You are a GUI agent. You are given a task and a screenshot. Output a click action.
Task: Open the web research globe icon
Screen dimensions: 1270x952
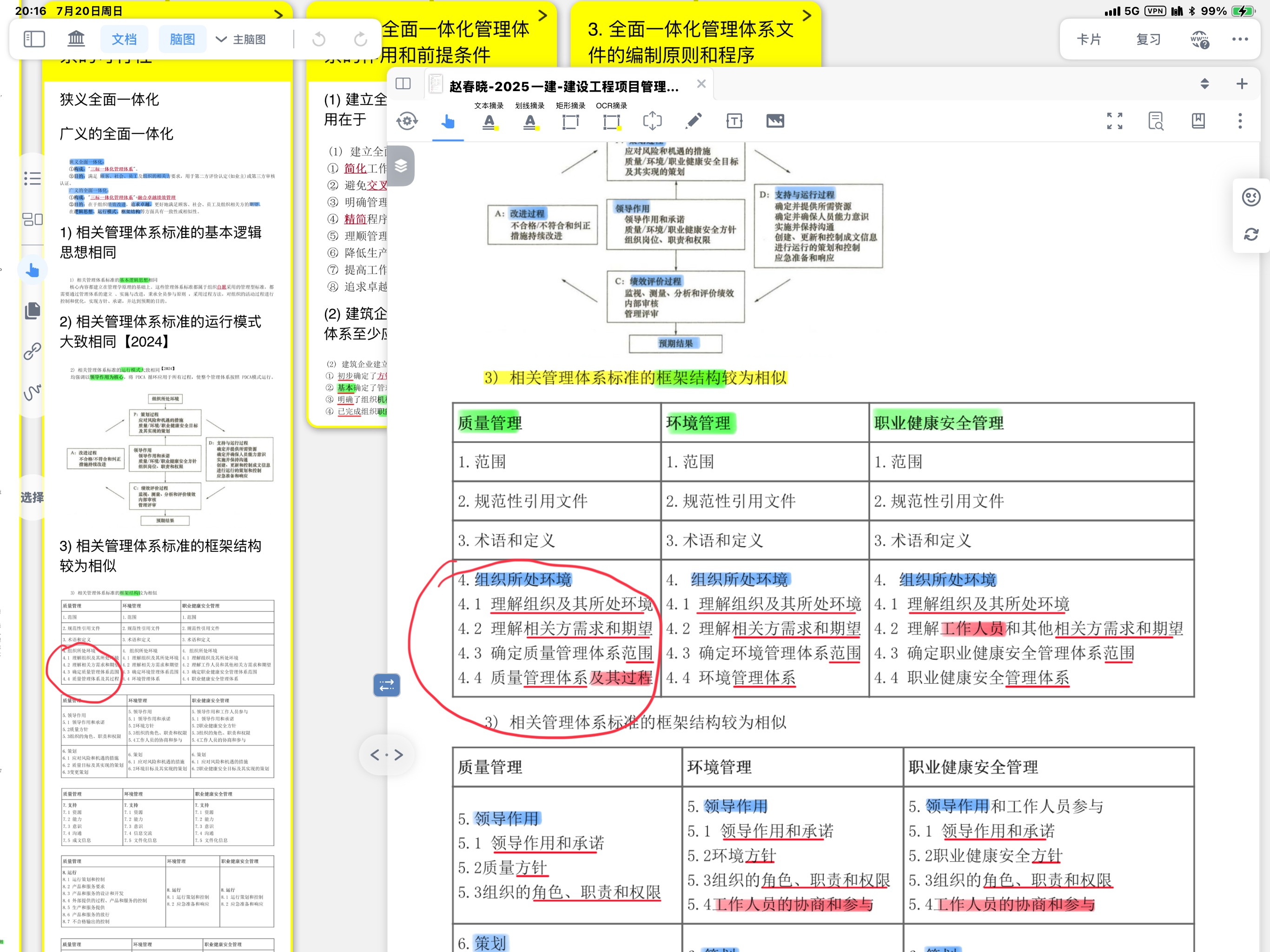click(x=1200, y=39)
